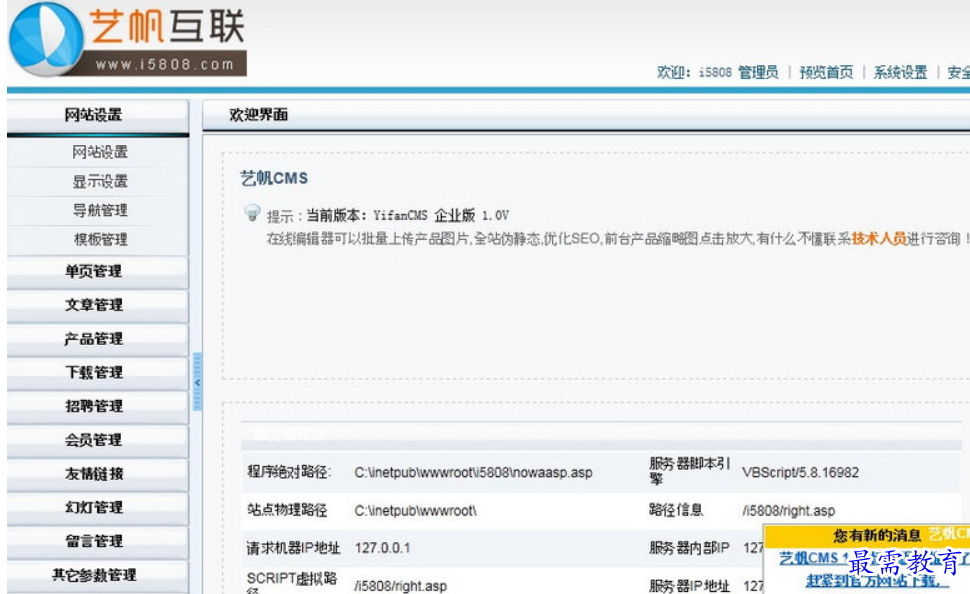970x594 pixels.
Task: Click the 系统设置 link in header
Action: pos(900,72)
